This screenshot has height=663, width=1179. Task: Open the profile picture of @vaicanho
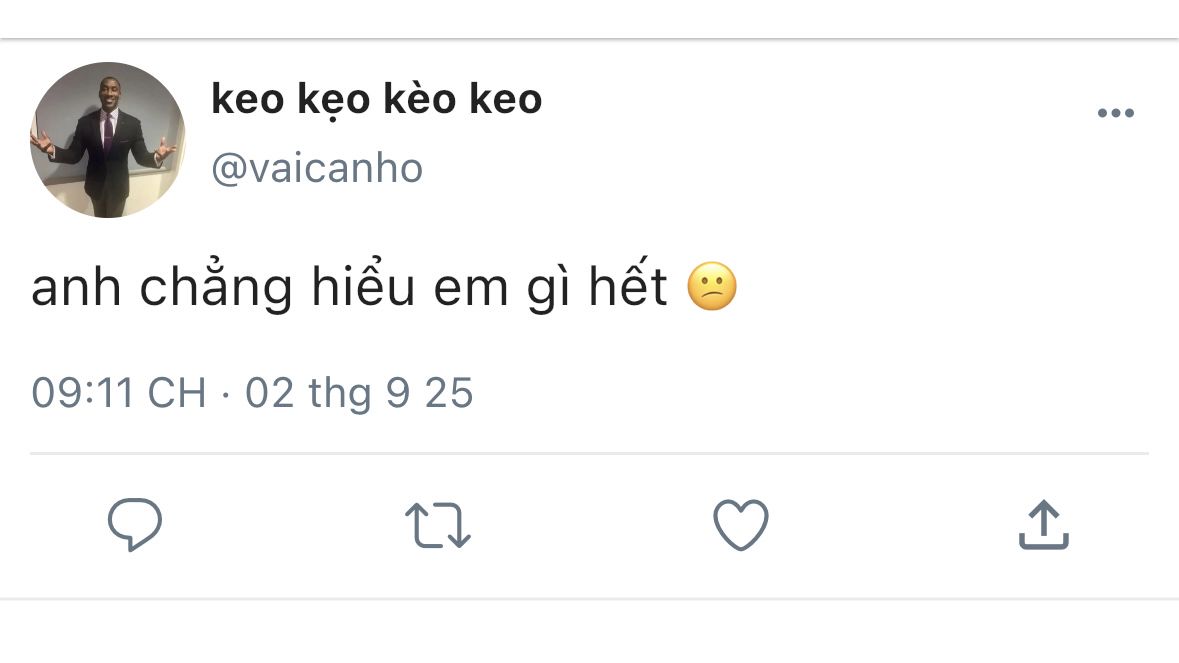pos(108,140)
